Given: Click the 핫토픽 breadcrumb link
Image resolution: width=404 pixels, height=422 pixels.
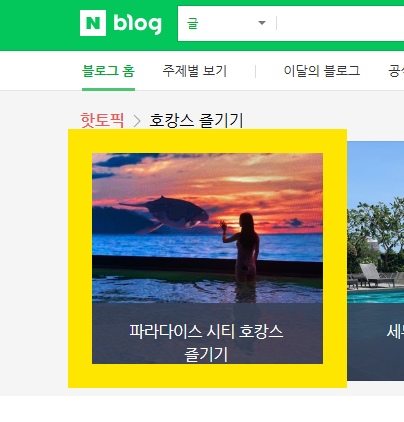Looking at the screenshot, I should click(x=102, y=120).
